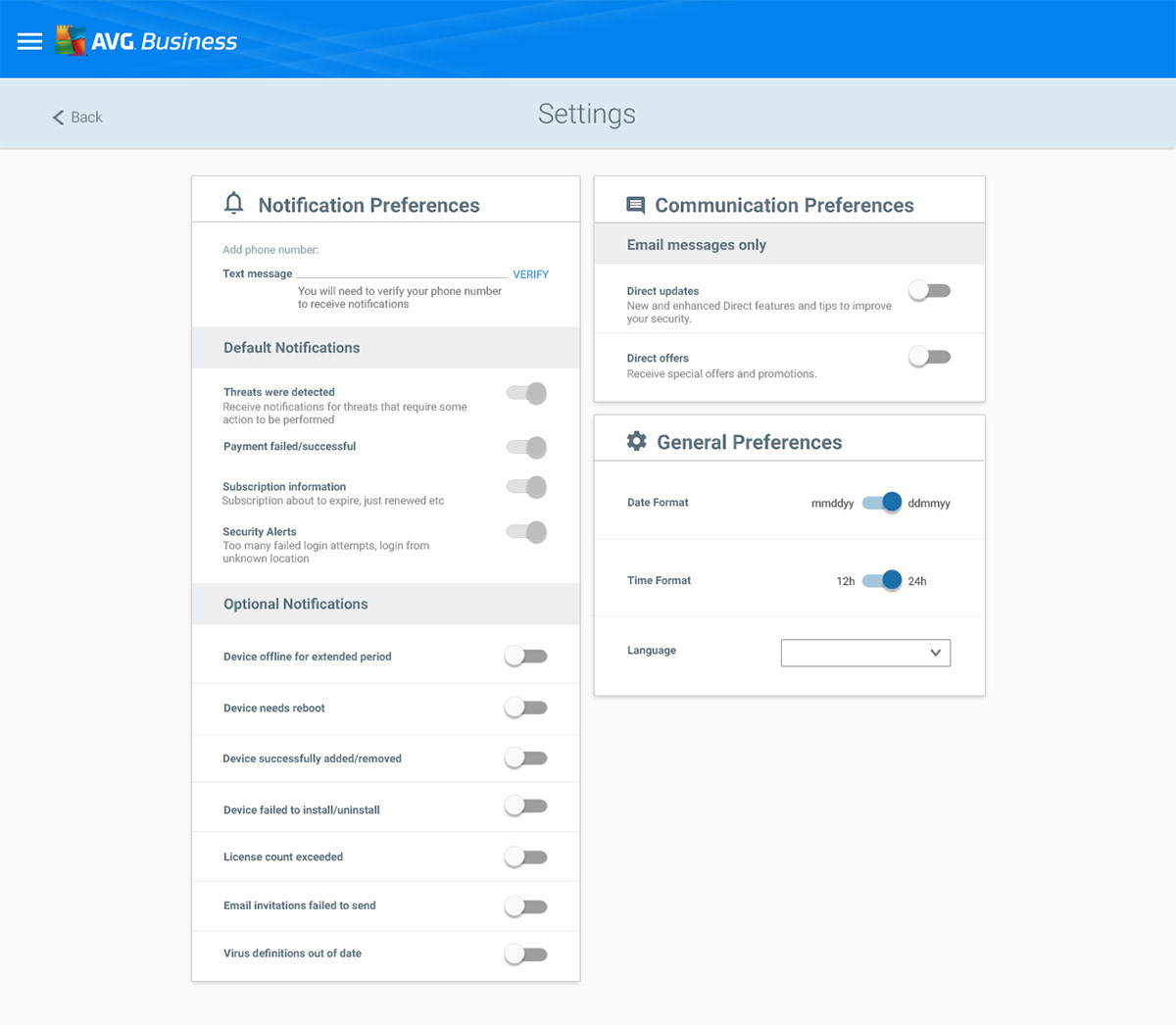
Task: Open the Language dropdown
Action: (x=865, y=653)
